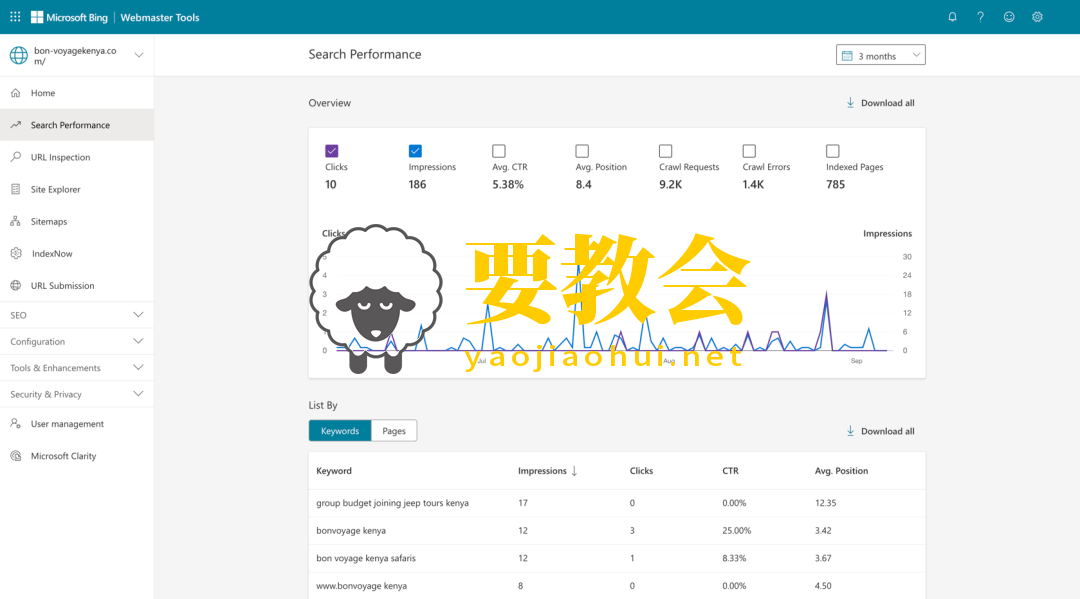This screenshot has height=599, width=1080.
Task: Click the Overview download arrow icon
Action: coord(851,103)
